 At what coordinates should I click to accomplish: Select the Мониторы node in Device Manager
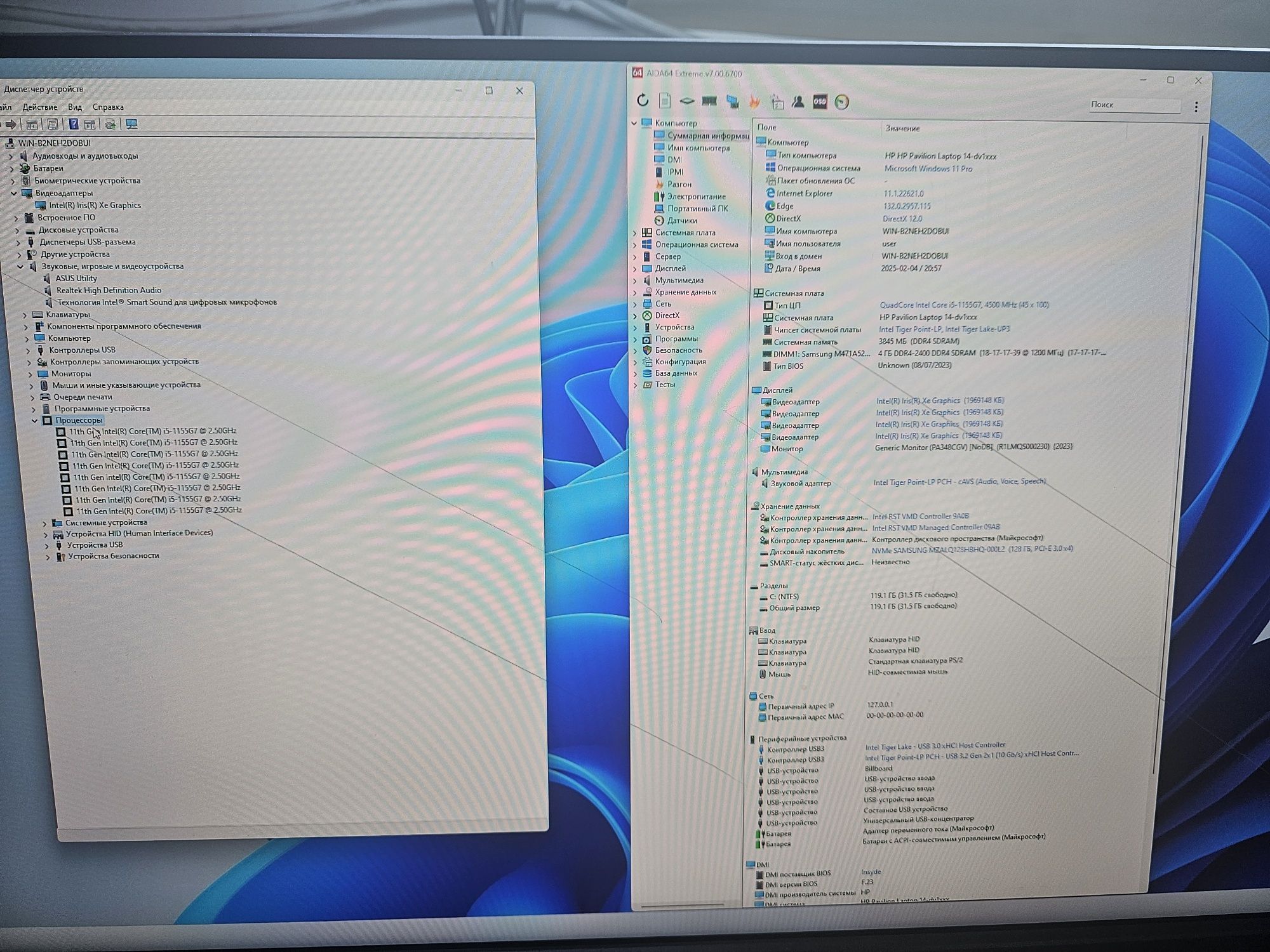70,374
